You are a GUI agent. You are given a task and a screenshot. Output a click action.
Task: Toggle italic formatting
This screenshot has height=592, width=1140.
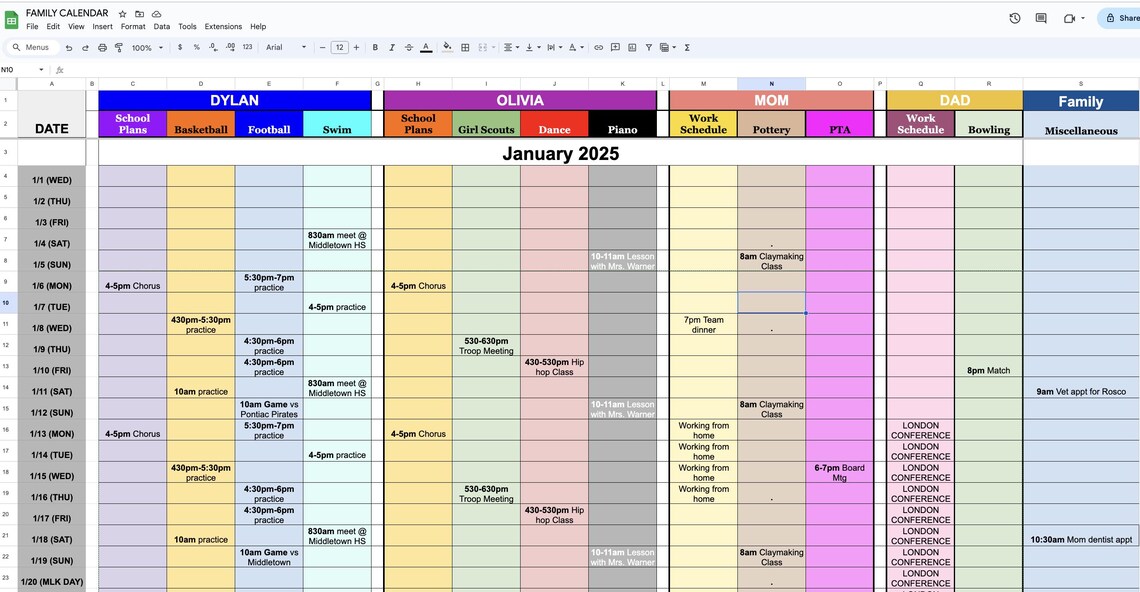point(391,47)
